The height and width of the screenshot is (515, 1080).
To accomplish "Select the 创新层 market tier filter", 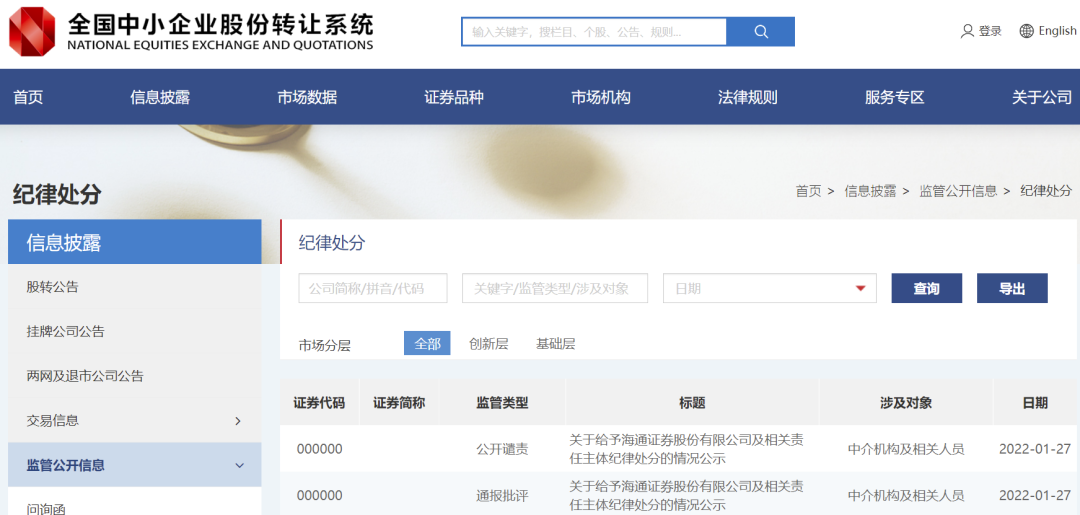I will 488,344.
